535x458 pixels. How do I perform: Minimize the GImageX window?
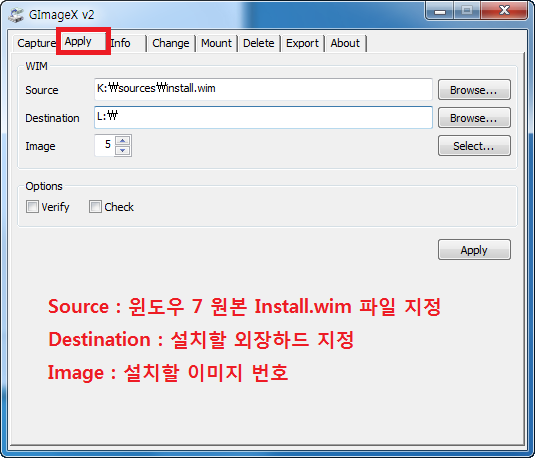[x=440, y=11]
